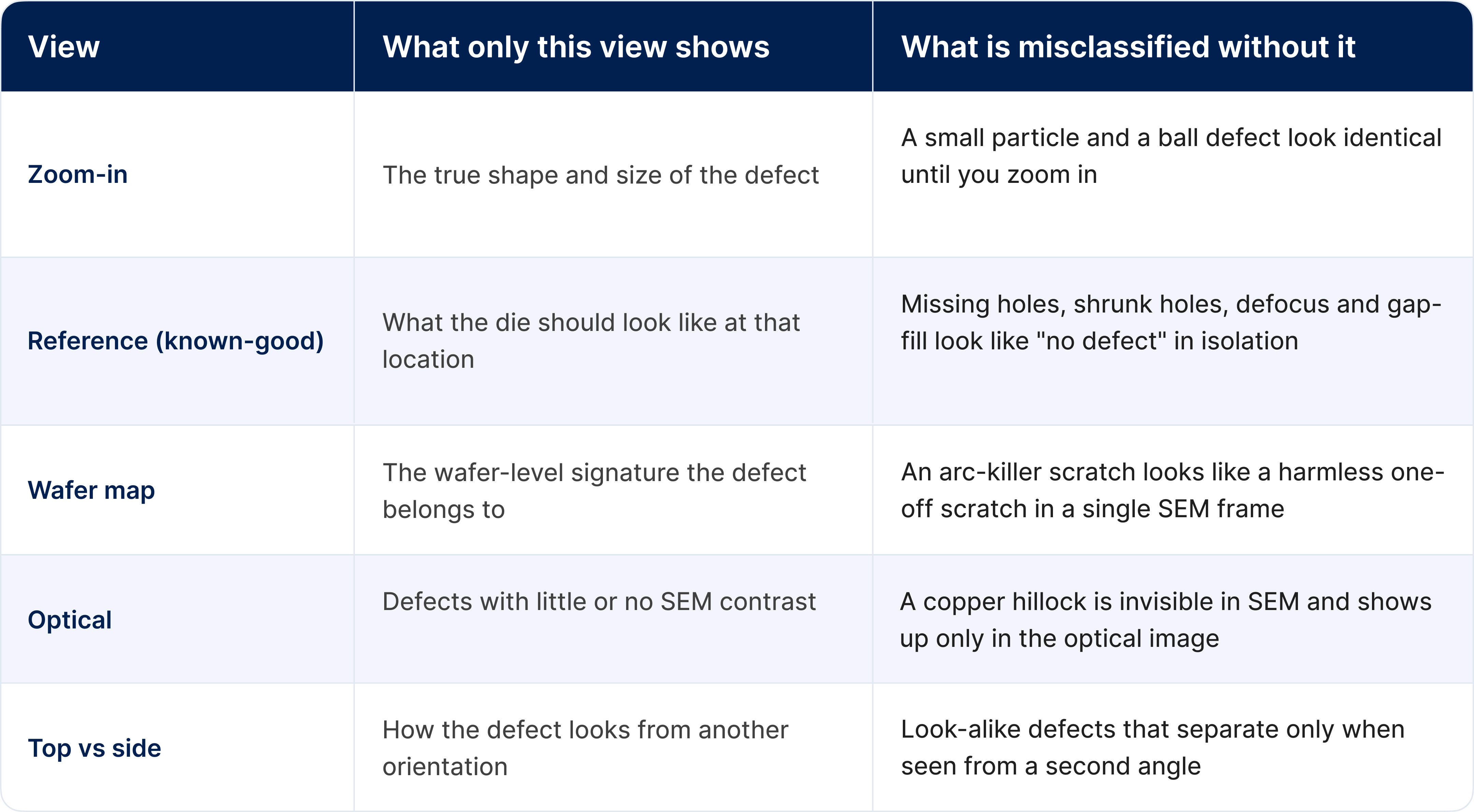The image size is (1474, 812).
Task: Select the 'Optical' row label
Action: click(69, 620)
